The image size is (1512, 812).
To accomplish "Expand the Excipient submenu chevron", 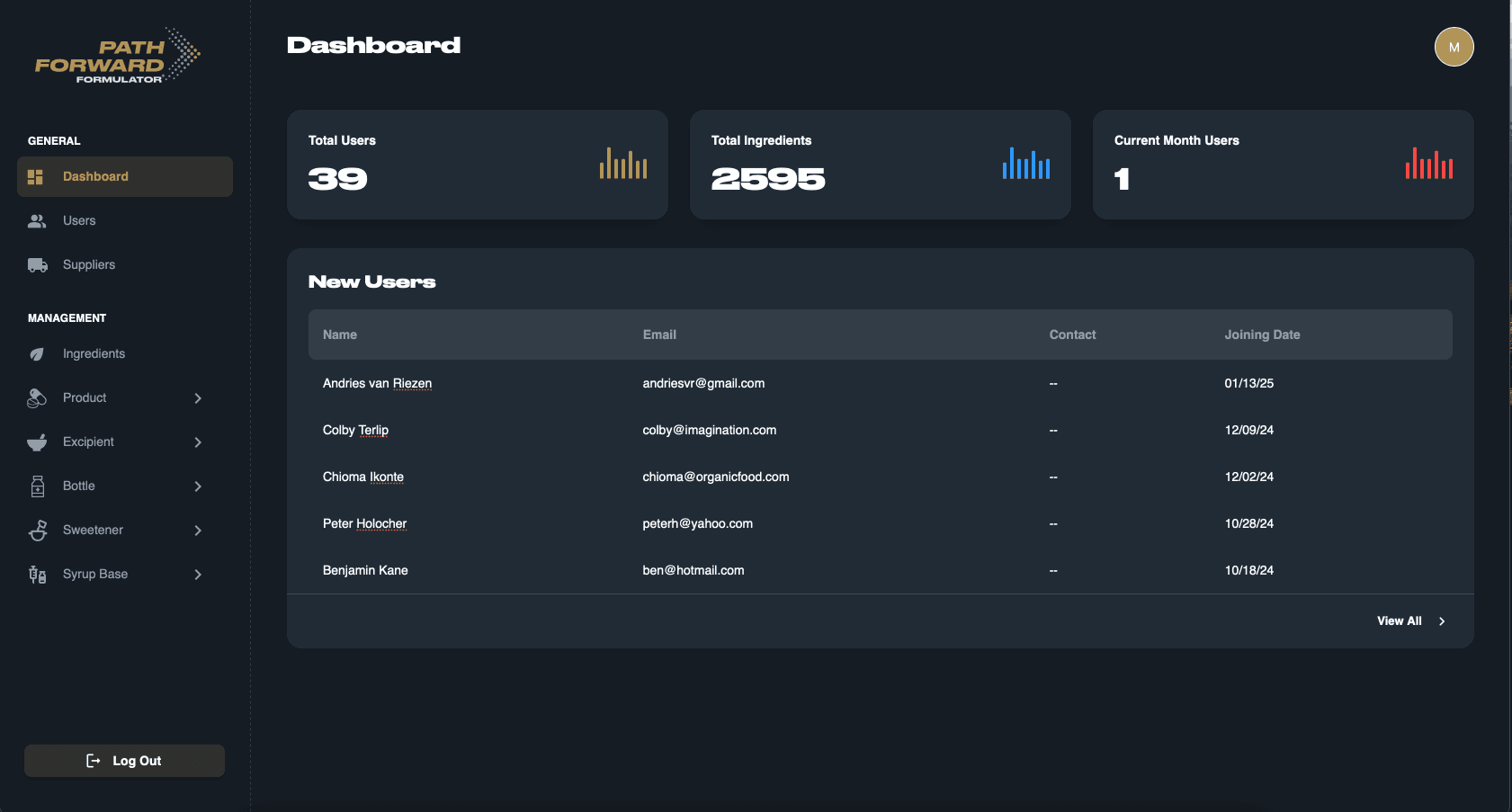I will coord(198,442).
